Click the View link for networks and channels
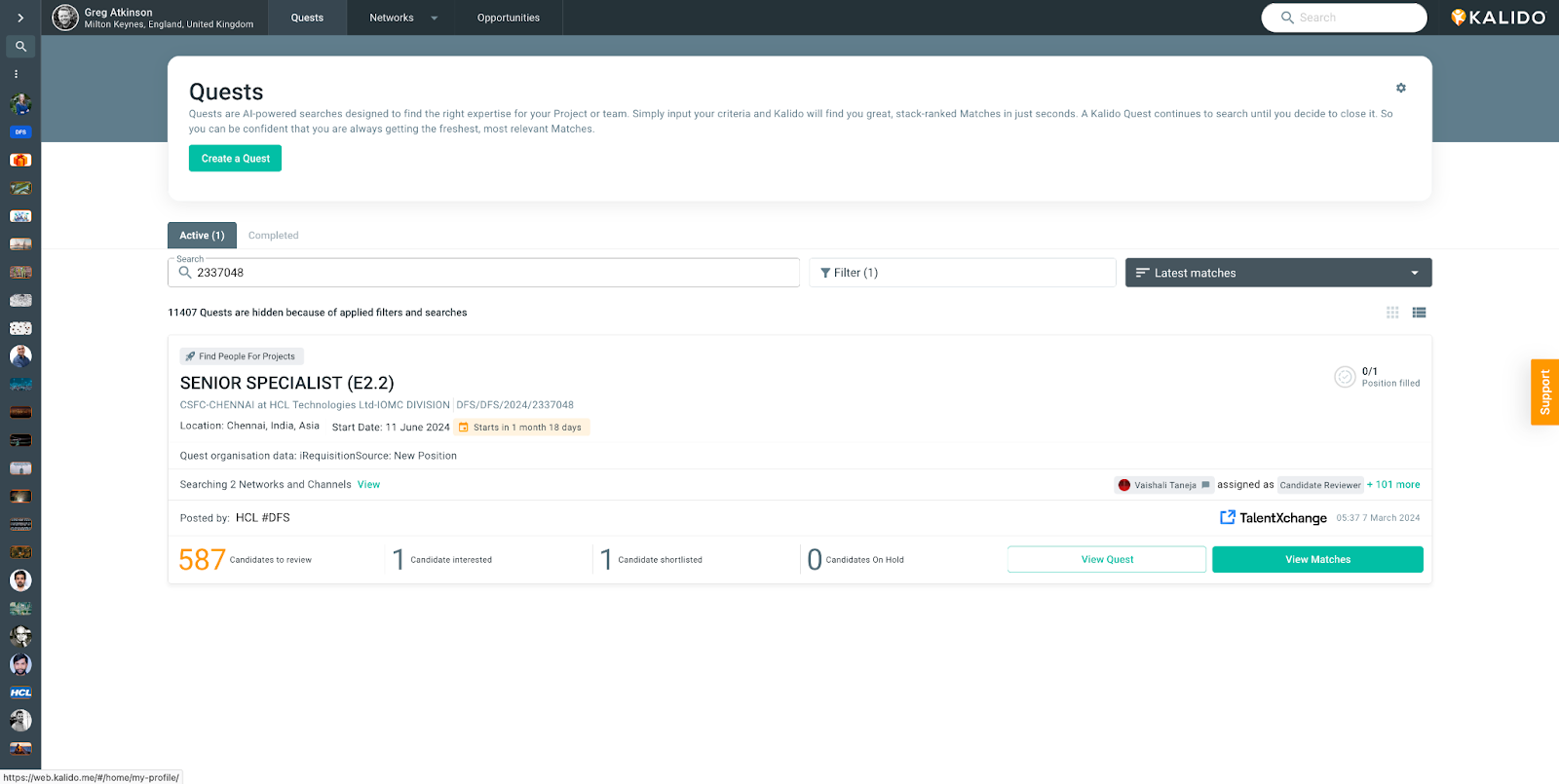This screenshot has width=1559, height=784. tap(368, 484)
